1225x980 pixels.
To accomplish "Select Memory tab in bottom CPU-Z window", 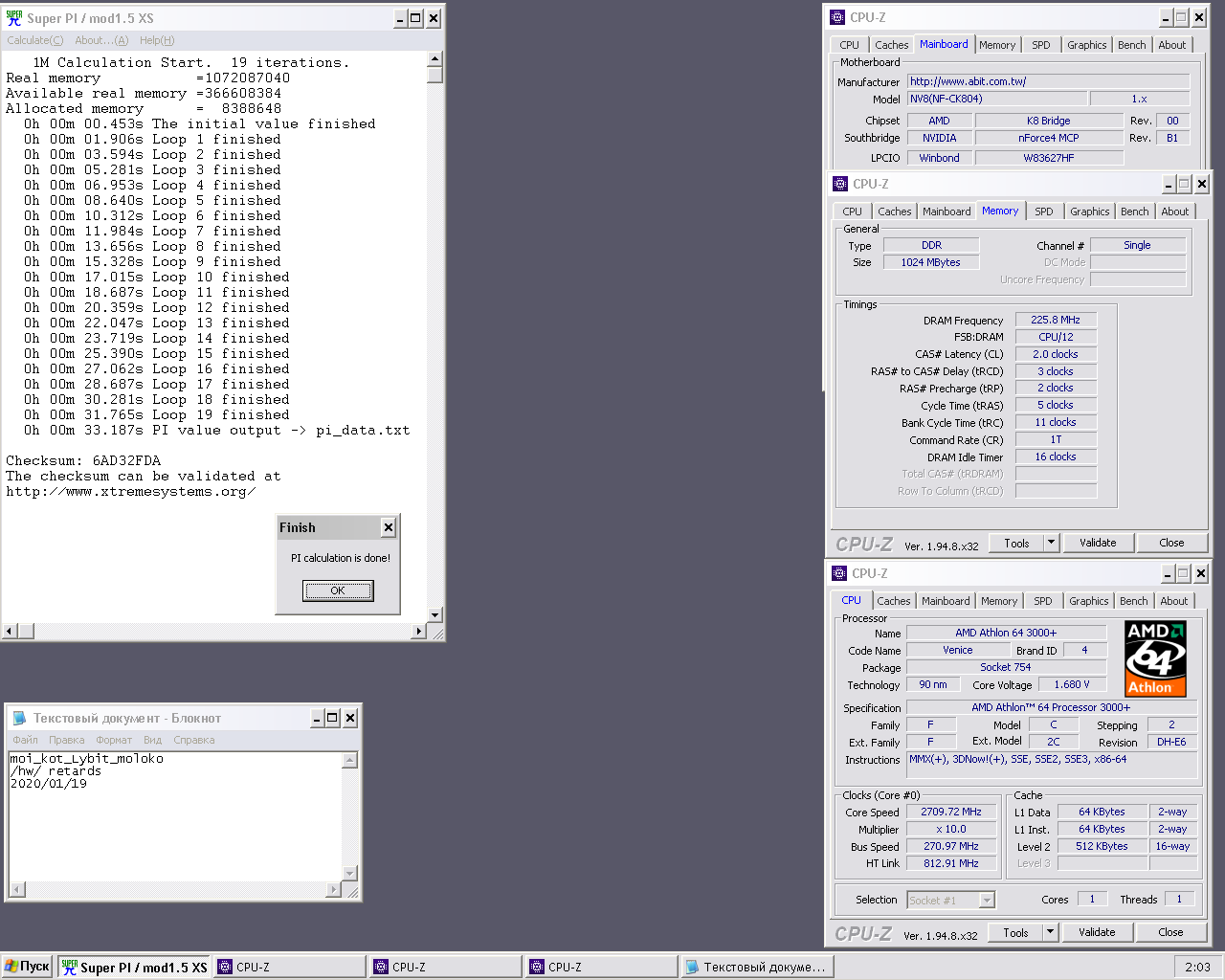I will [998, 601].
